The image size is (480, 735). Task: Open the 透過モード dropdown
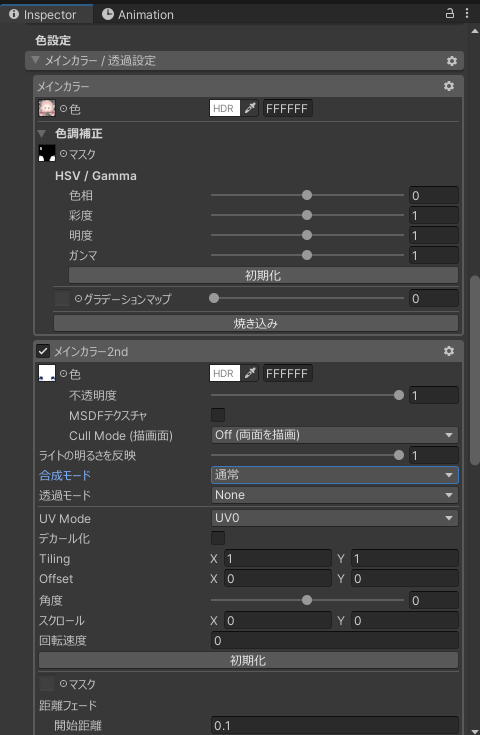[x=335, y=495]
